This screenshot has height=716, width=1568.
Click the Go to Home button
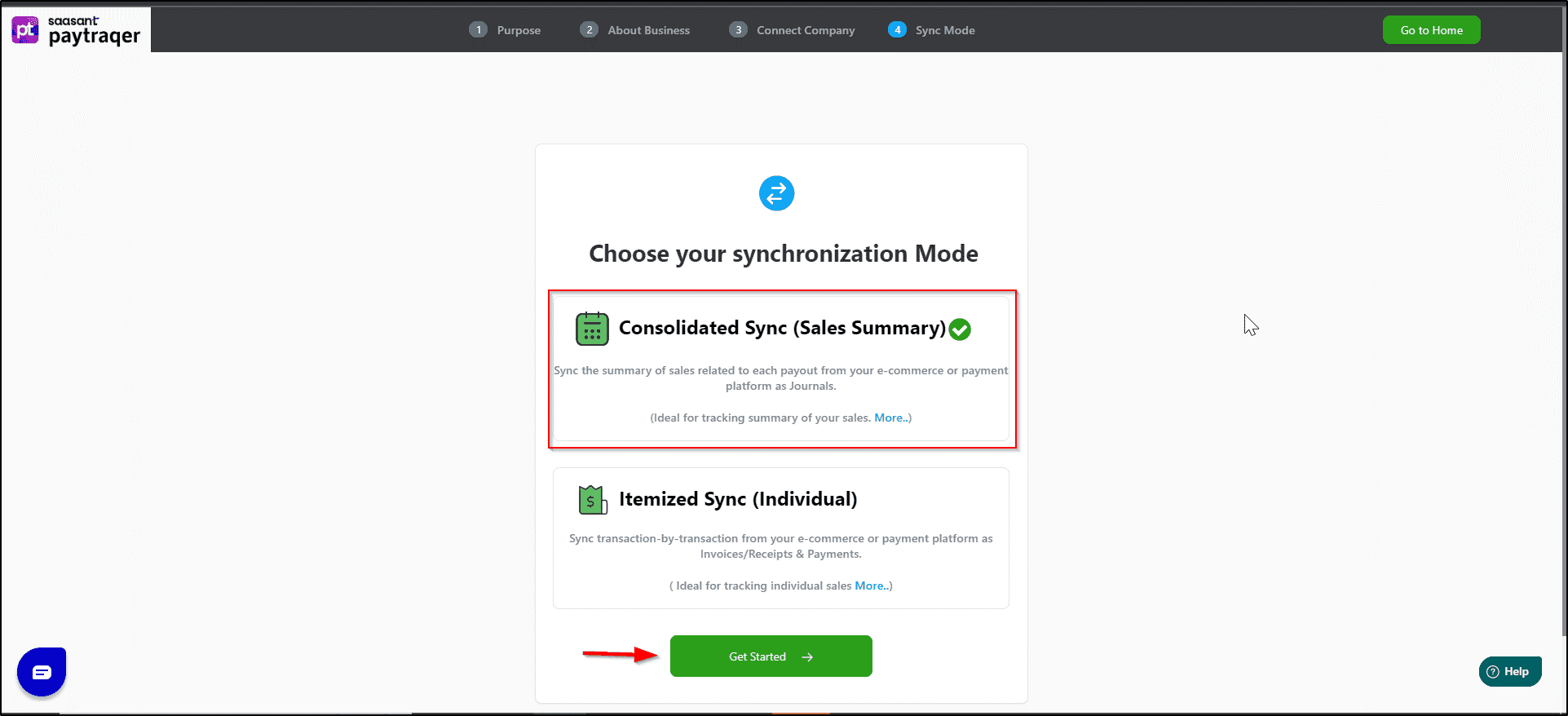tap(1431, 29)
